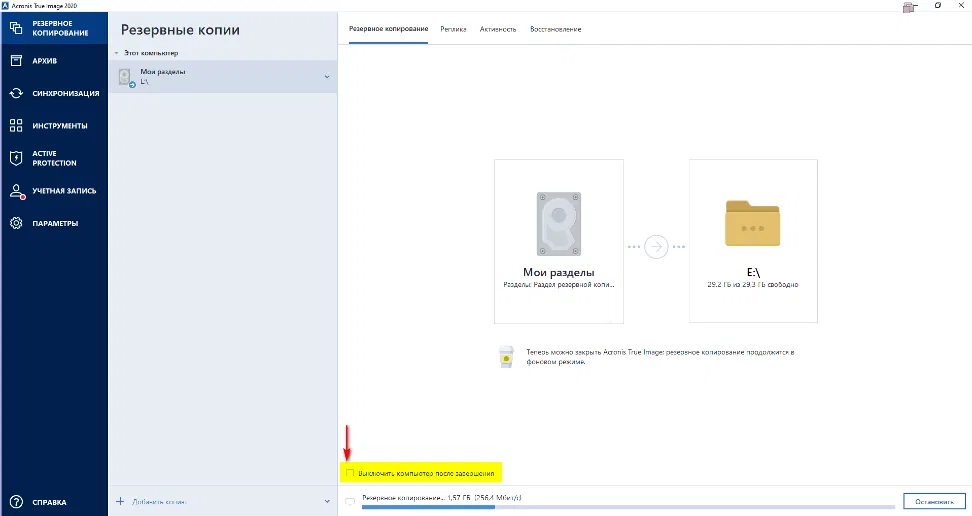Image resolution: width=972 pixels, height=516 pixels.
Task: Select the Мои разделы backup in list
Action: (x=223, y=77)
